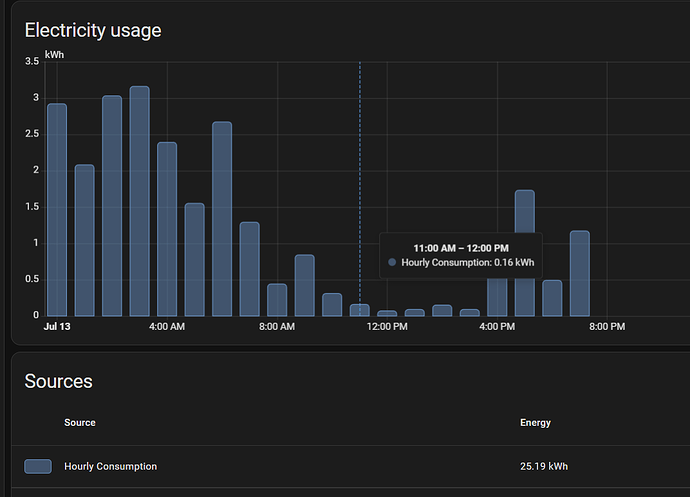Click the 8:00 AM axis label
This screenshot has height=497, width=690.
point(277,327)
